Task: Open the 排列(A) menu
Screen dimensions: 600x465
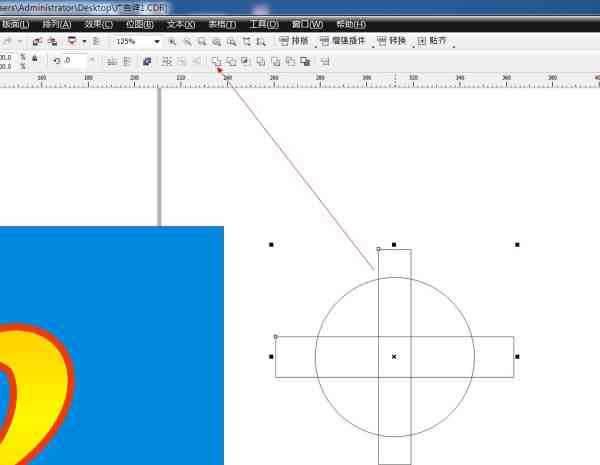Action: coord(57,24)
